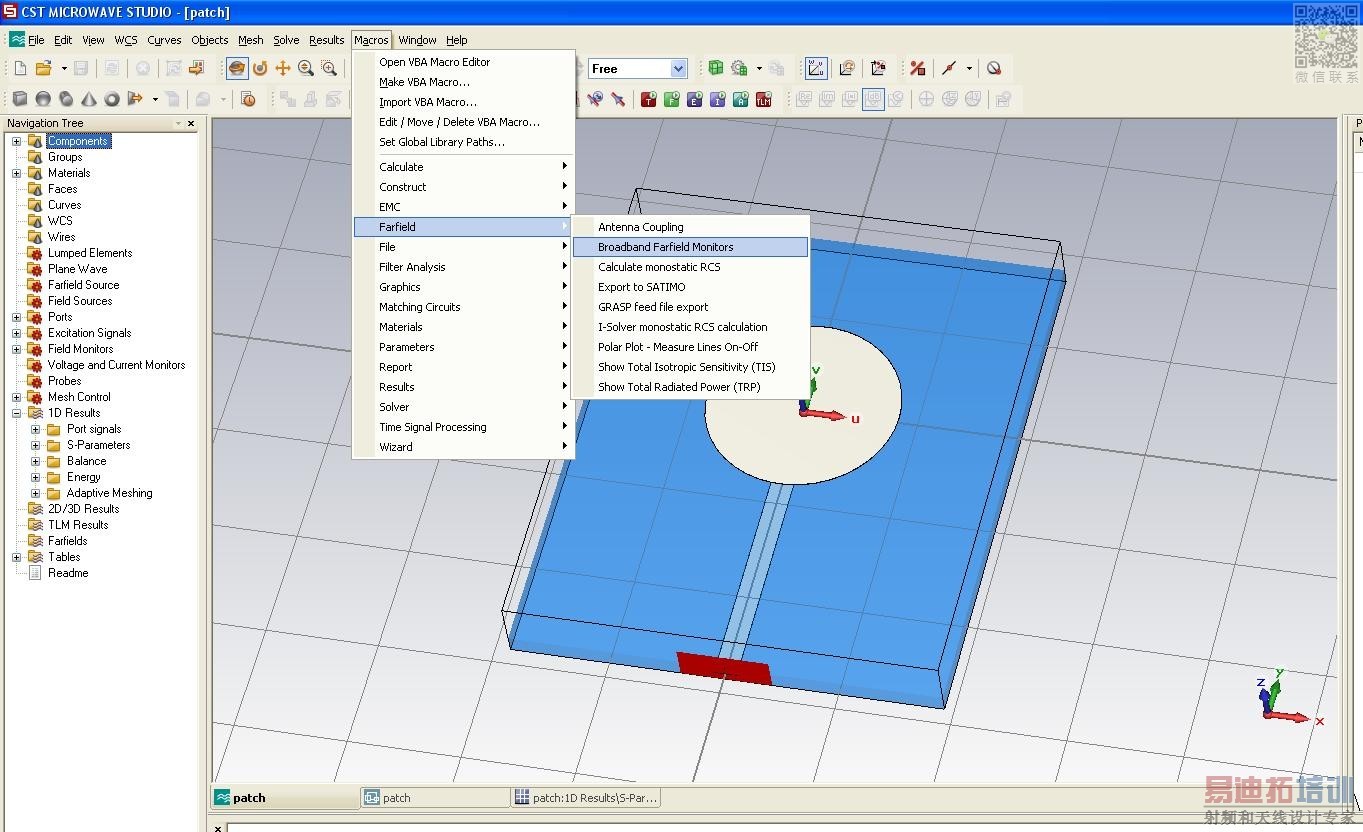Create a Cone shape icon
1363x832 pixels.
pos(89,99)
